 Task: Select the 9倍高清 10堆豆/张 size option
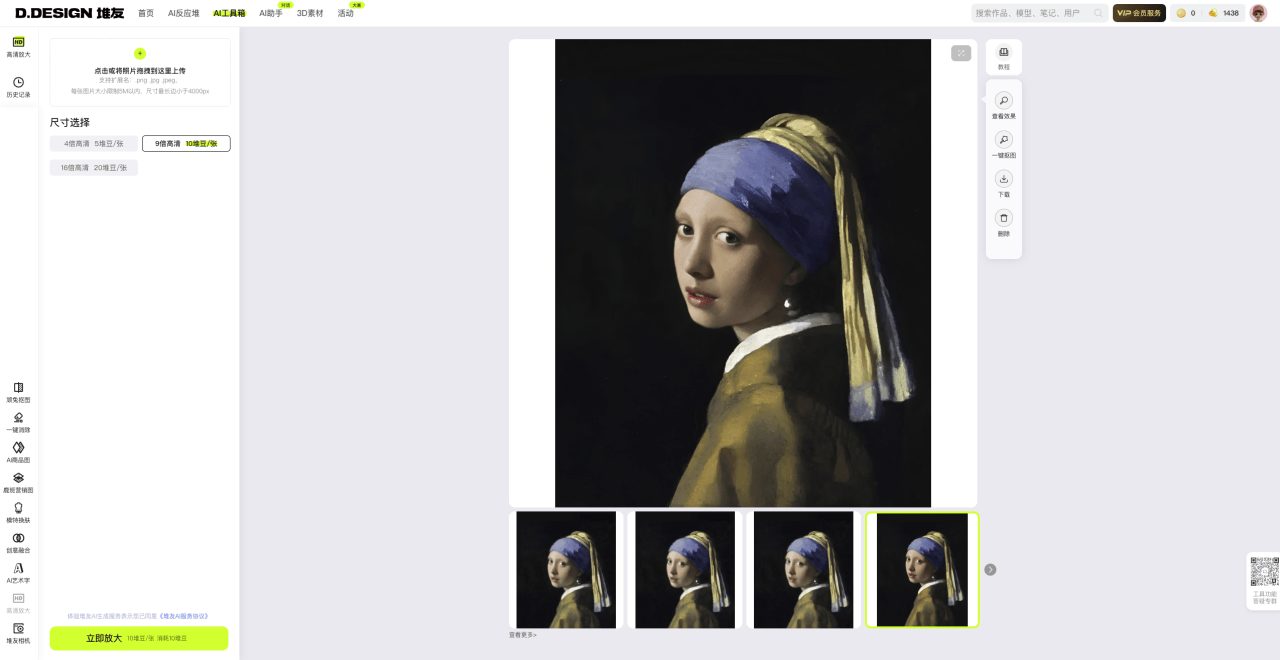tap(186, 144)
